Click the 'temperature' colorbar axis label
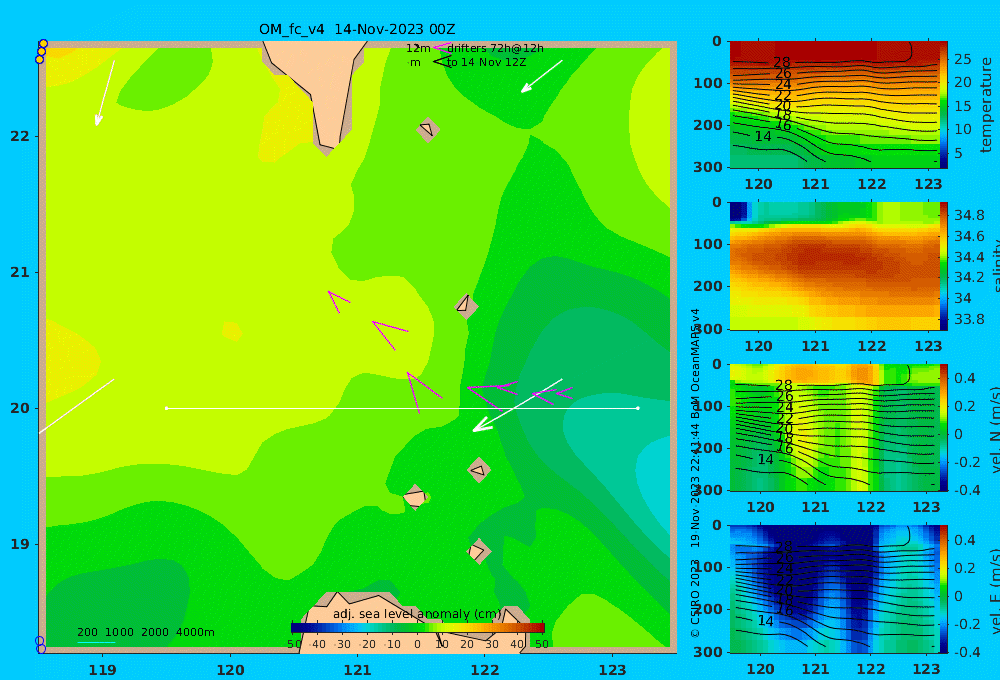This screenshot has height=680, width=1000. point(987,105)
